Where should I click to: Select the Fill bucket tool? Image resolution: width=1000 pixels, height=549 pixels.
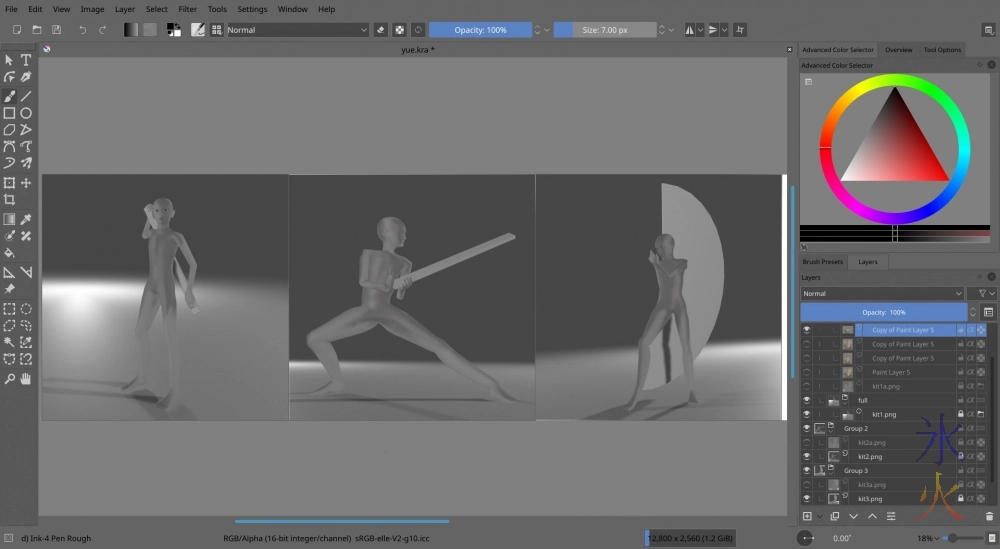click(x=9, y=253)
